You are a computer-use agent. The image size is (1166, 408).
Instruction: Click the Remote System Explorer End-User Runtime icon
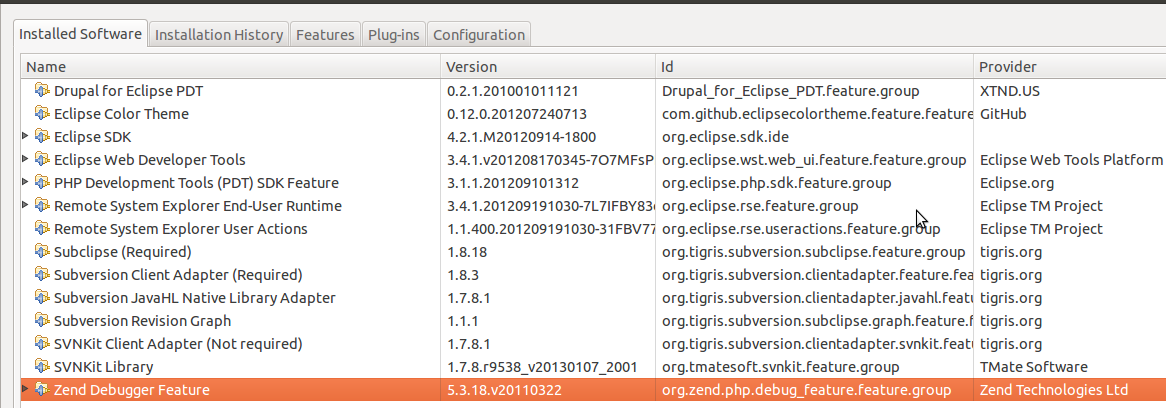coord(42,206)
